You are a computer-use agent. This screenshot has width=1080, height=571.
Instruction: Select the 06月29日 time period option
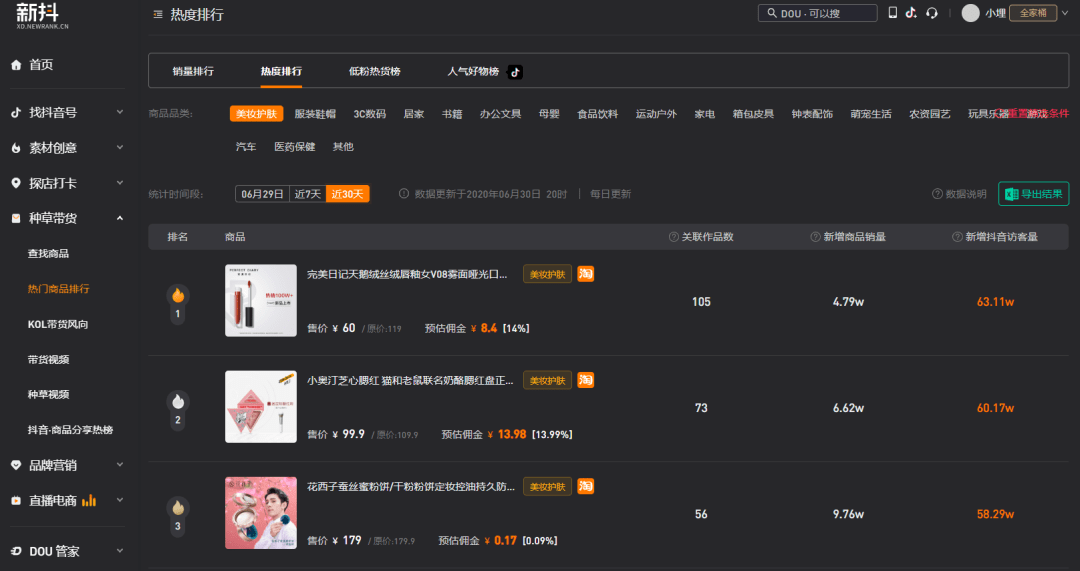pyautogui.click(x=261, y=194)
